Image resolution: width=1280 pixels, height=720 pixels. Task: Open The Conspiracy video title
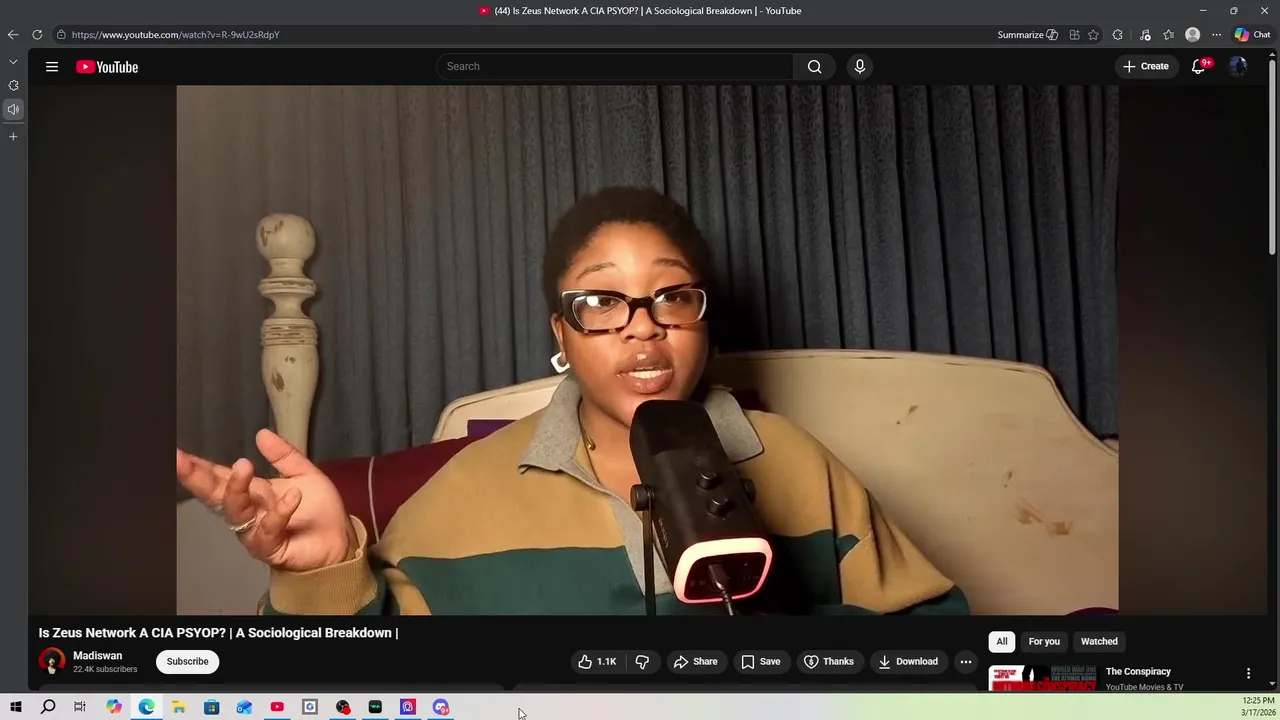pyautogui.click(x=1138, y=672)
